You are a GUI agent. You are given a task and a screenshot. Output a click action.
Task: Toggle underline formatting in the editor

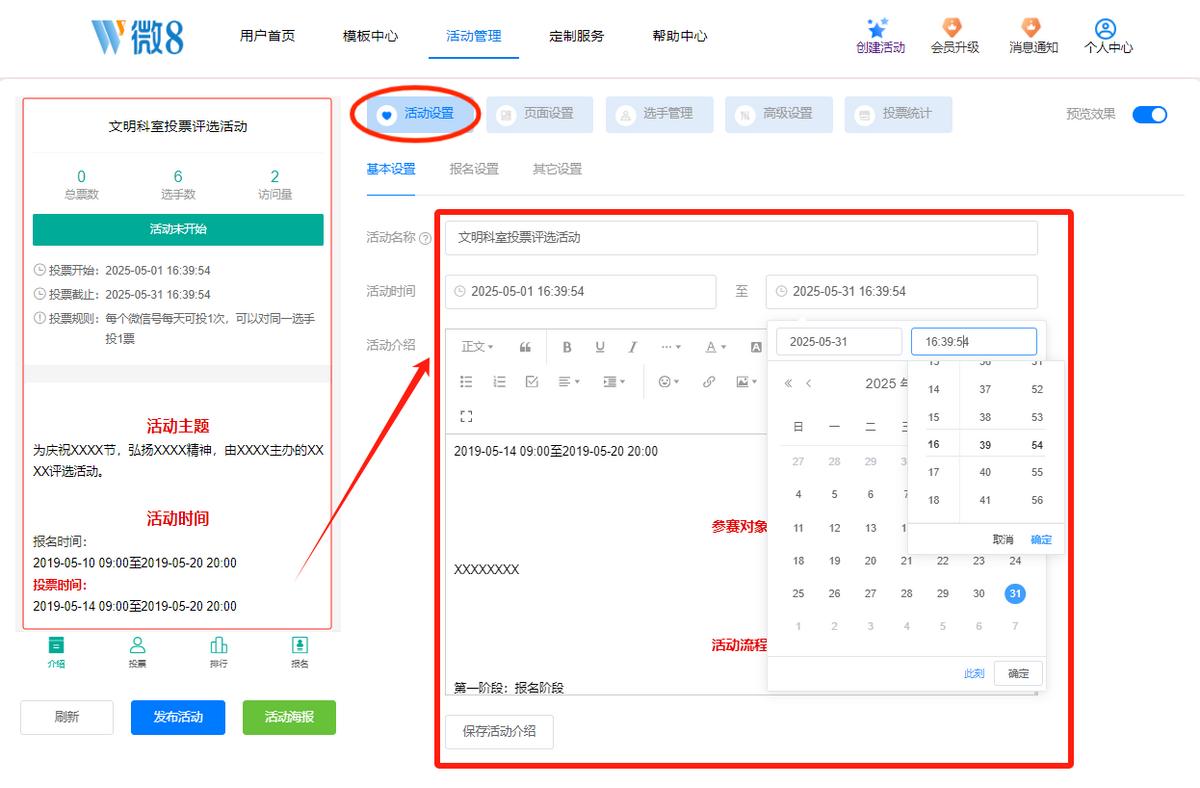coord(600,347)
